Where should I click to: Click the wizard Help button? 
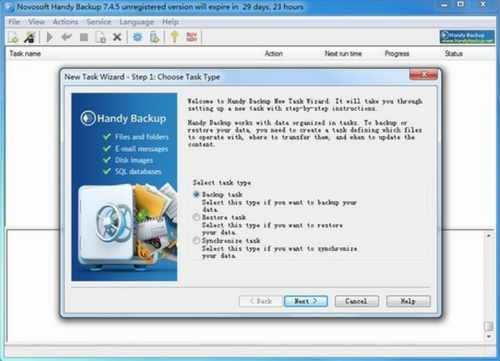408,301
